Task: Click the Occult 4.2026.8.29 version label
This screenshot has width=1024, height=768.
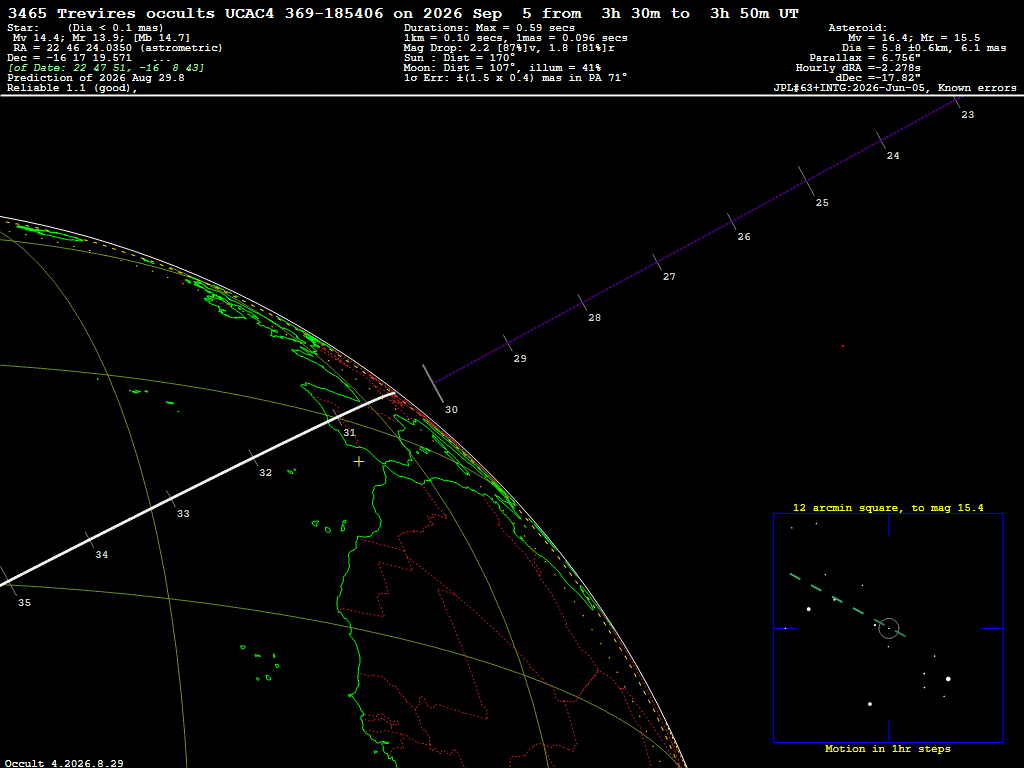Action: 64,763
